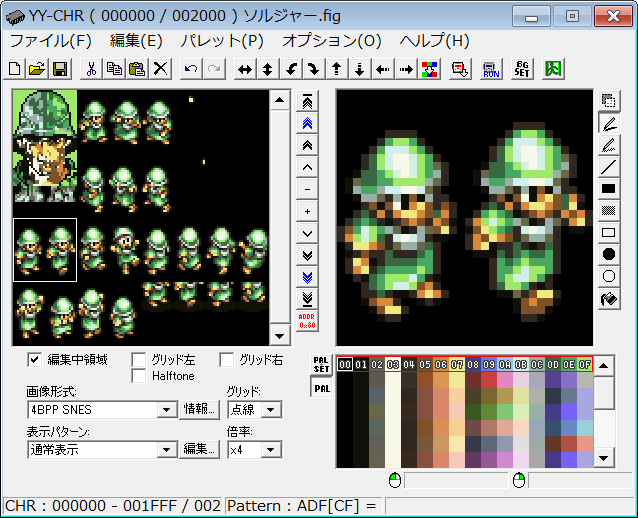Enable the グリッド左 checkbox
Screen dimensions: 638x518
(139, 360)
